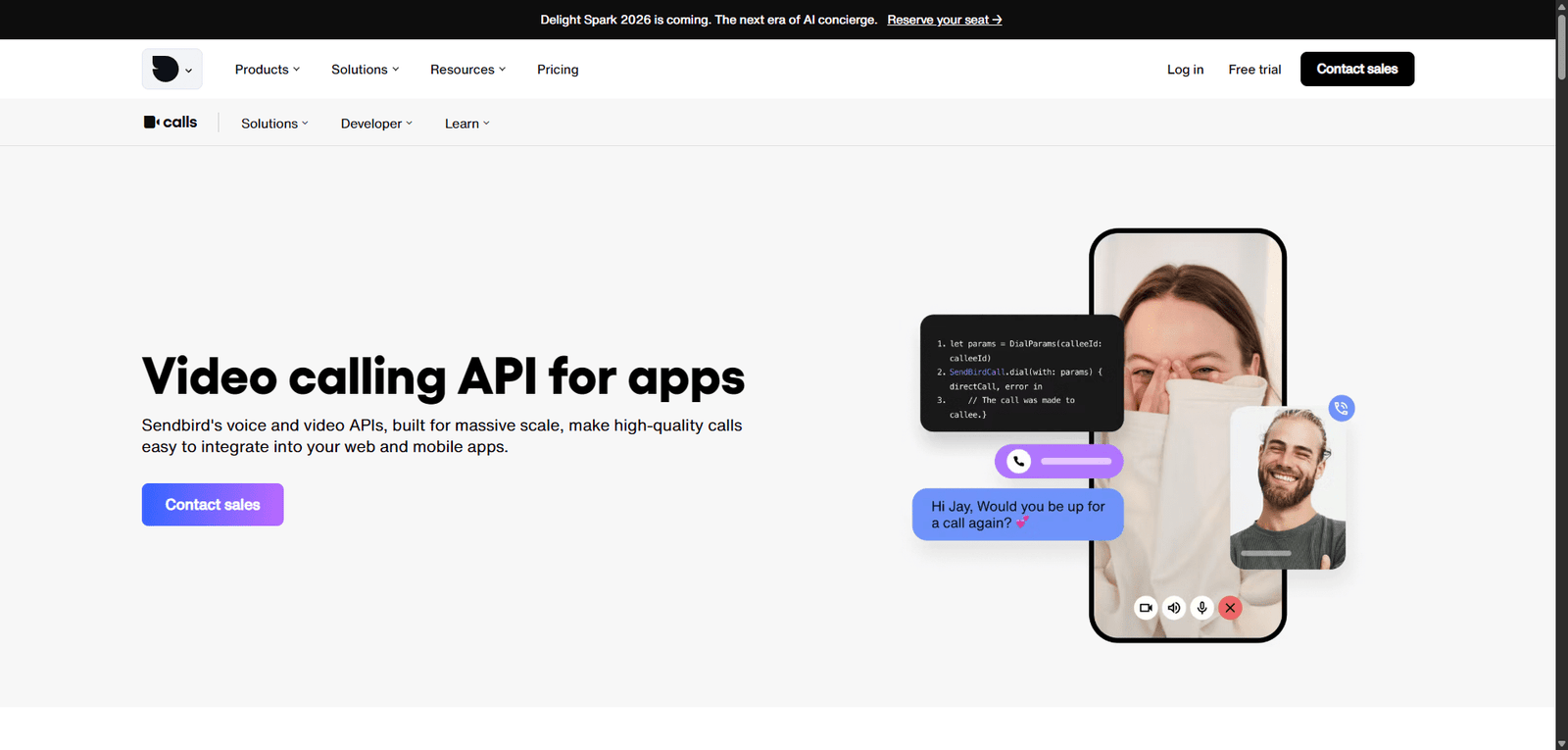Open the Developer submenu in calls bar
The height and width of the screenshot is (750, 1568).
376,124
